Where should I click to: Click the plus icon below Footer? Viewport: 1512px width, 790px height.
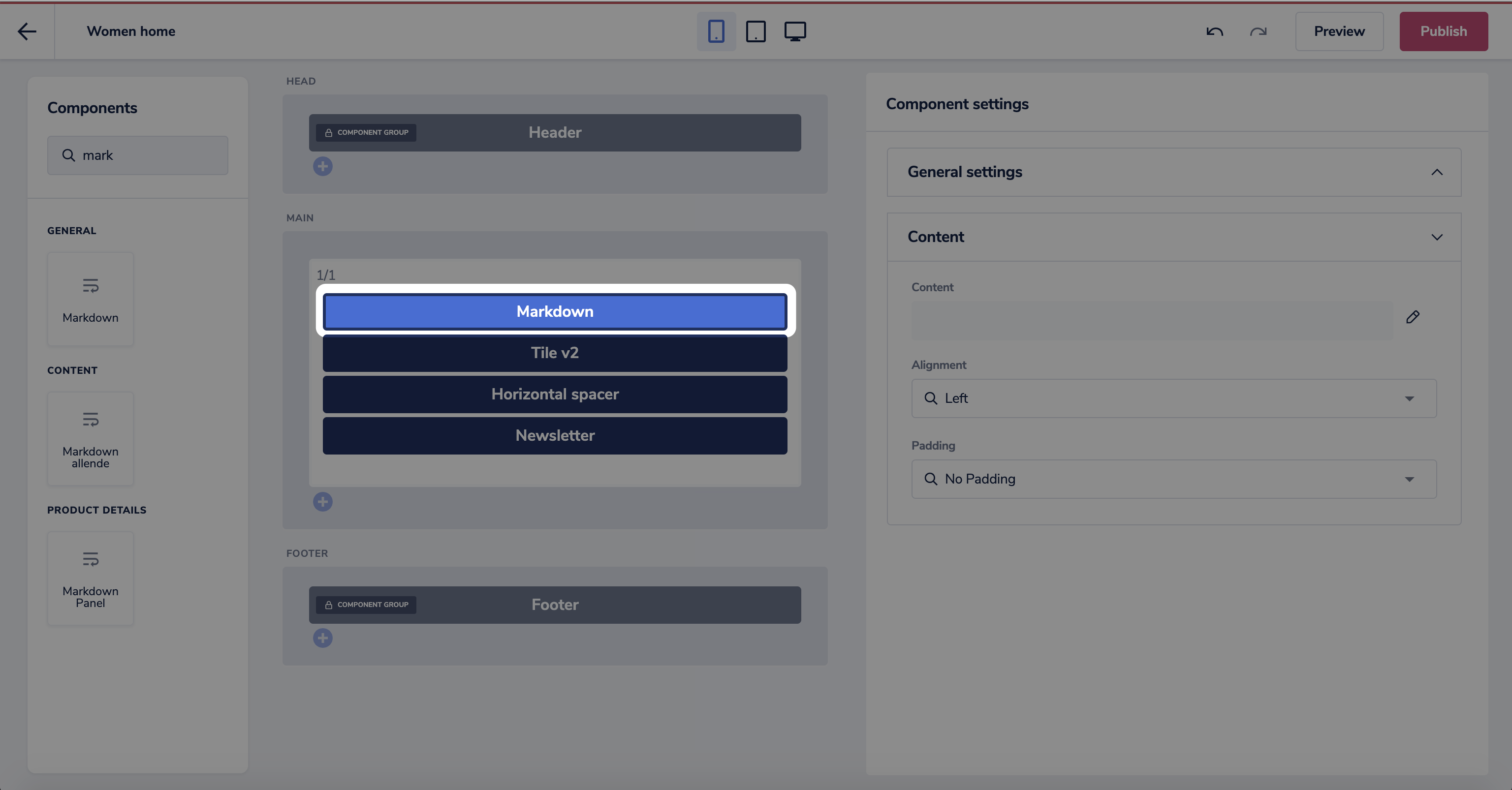(323, 638)
